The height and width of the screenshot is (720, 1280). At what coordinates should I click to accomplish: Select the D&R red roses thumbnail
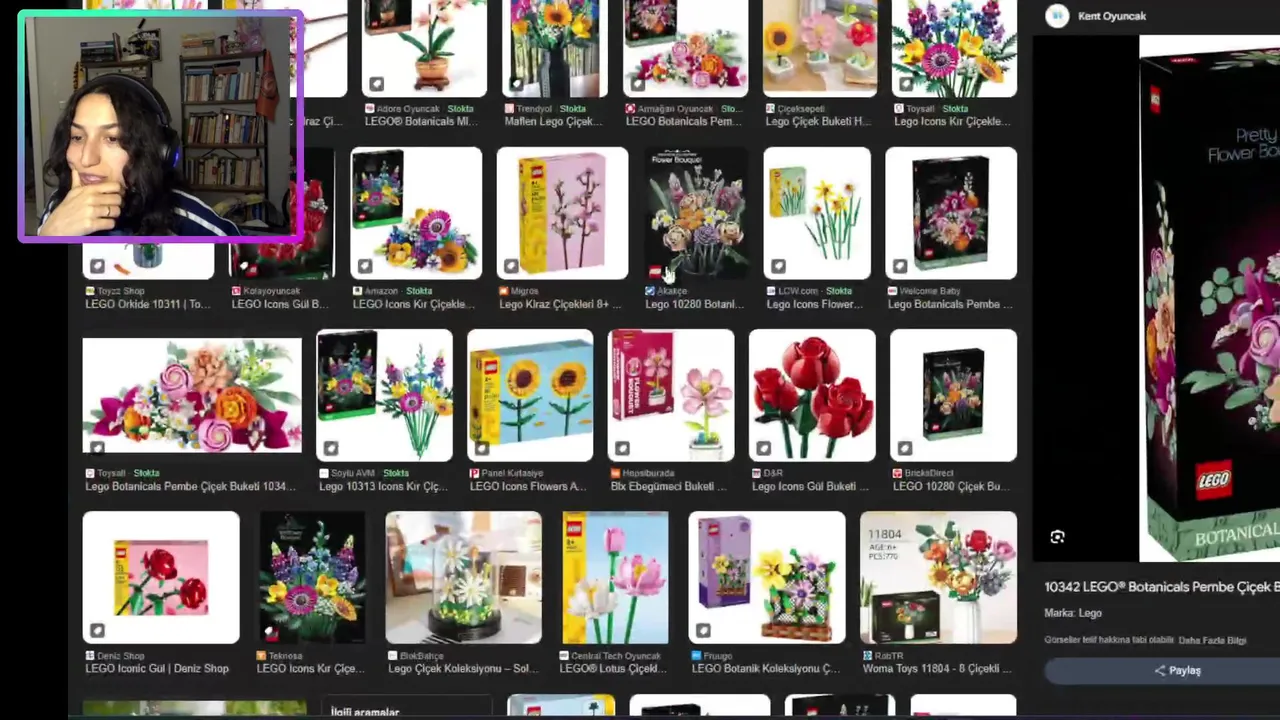812,395
